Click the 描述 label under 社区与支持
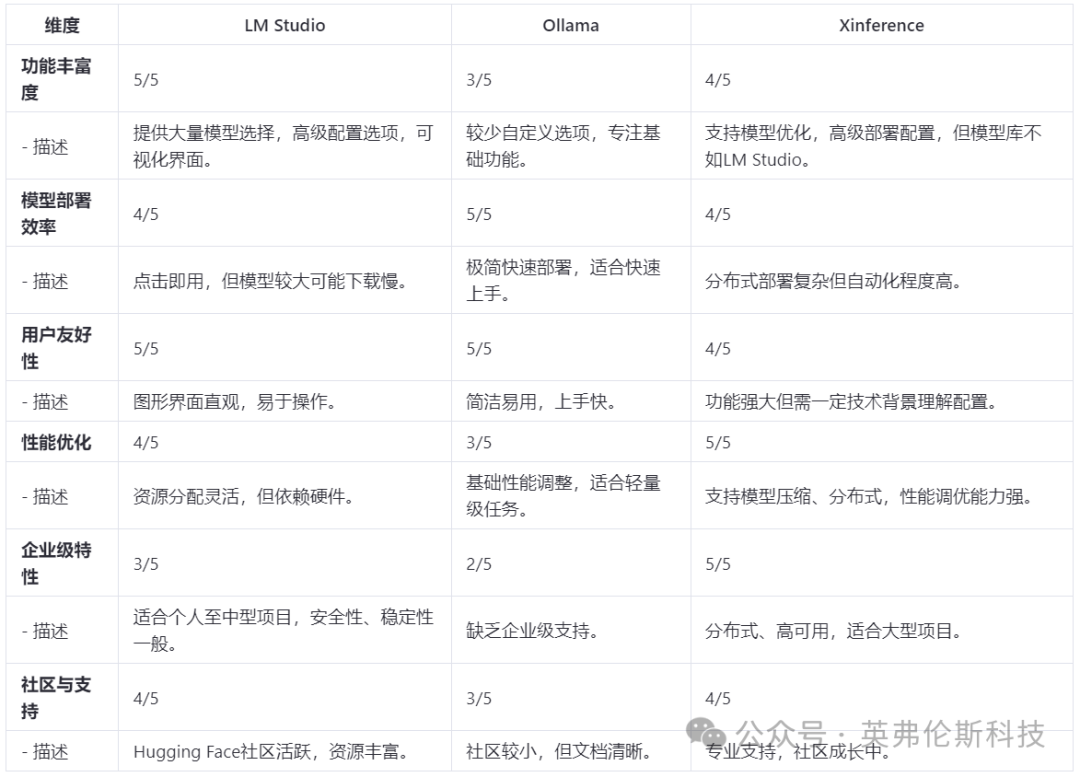Viewport: 1080px width, 777px height. tap(45, 752)
